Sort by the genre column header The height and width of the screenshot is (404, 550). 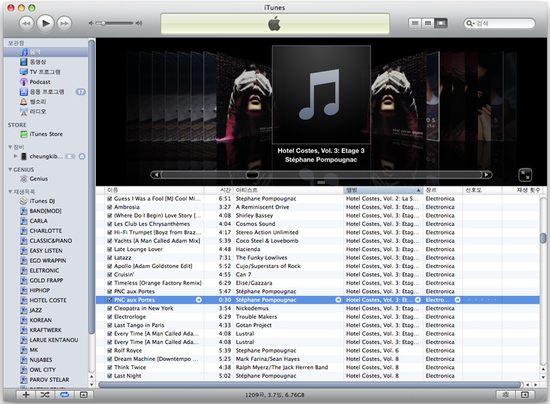[443, 190]
